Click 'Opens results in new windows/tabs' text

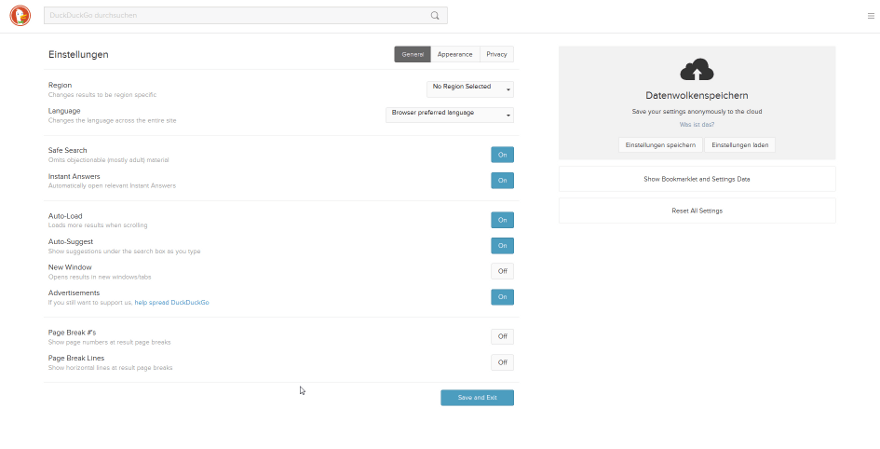[99, 277]
